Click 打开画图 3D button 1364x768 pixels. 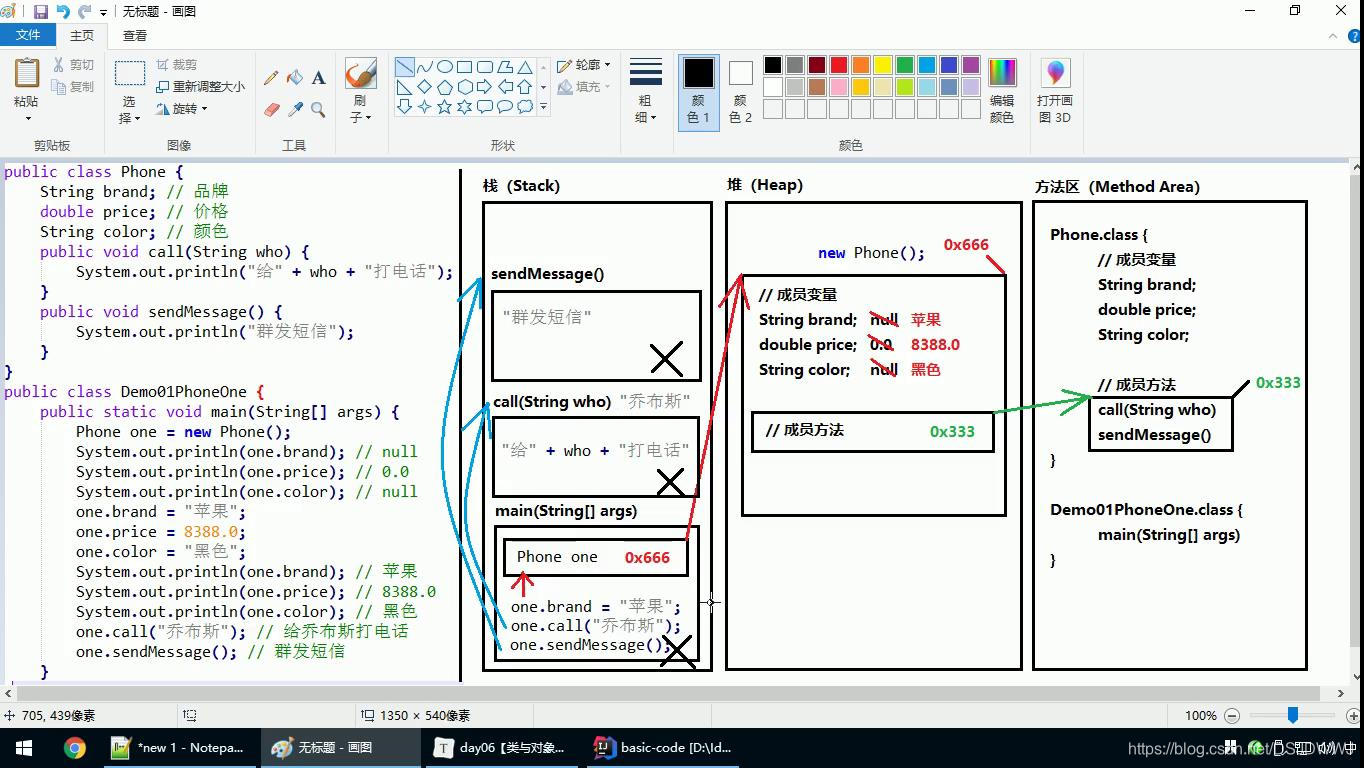[1055, 91]
